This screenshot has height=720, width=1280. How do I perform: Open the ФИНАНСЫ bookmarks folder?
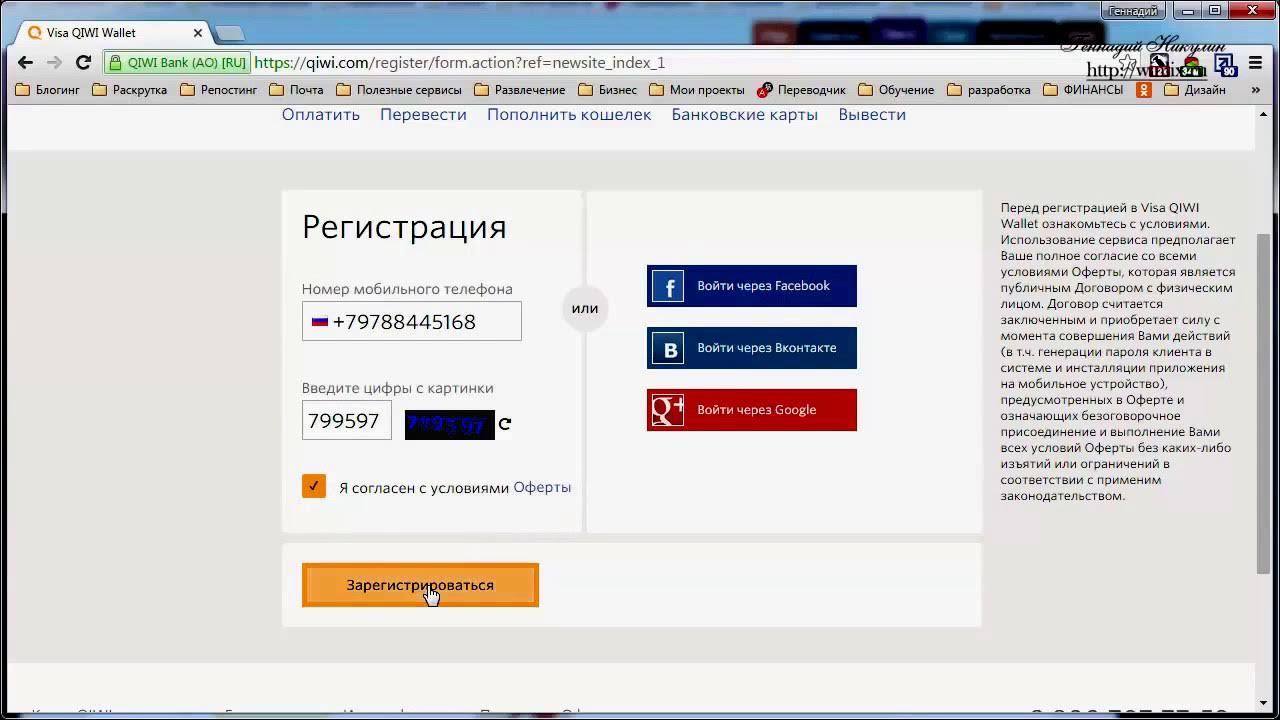tap(1083, 90)
